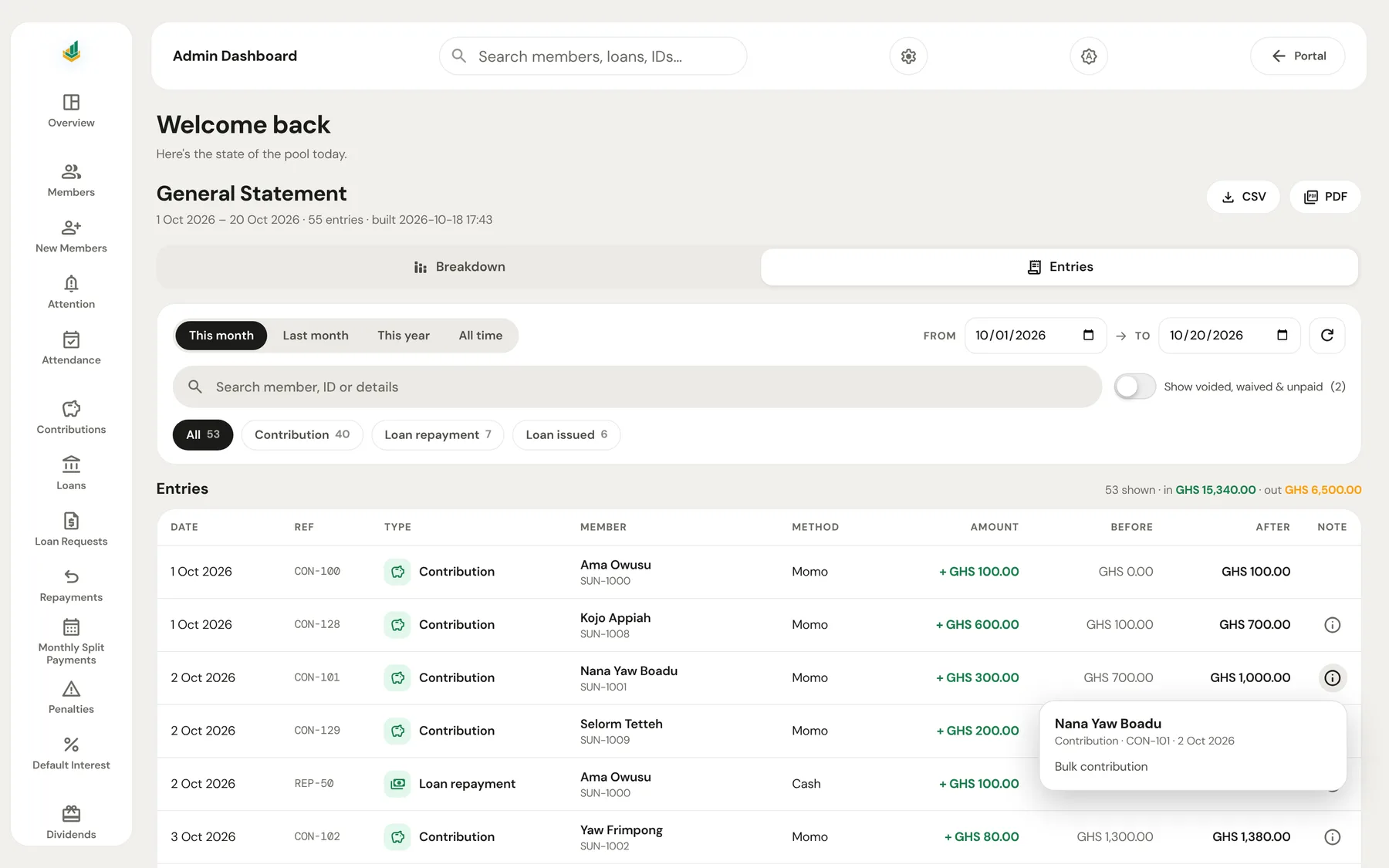Open the Overview sidebar section

(71, 111)
